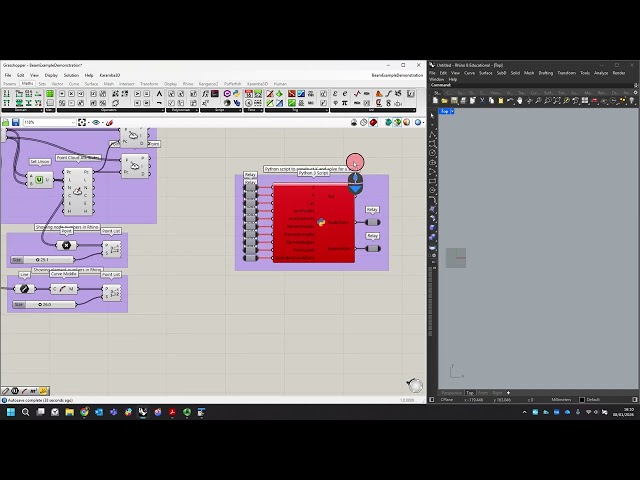Click the red sketch pencil icon in canvas toolbar
The width and height of the screenshot is (640, 480).
pyautogui.click(x=109, y=122)
